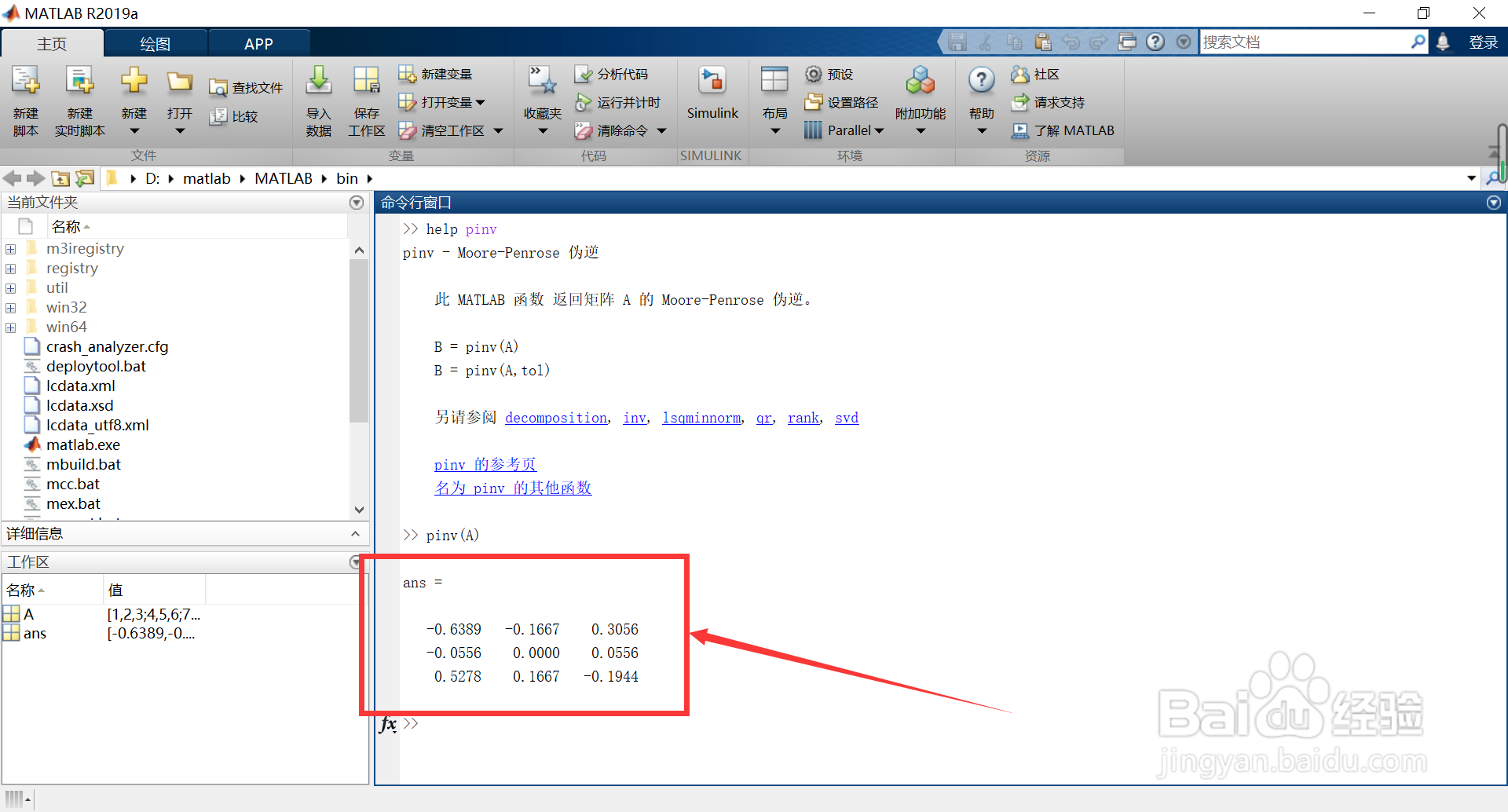Click Analyze Code (分析代码)

tap(611, 74)
